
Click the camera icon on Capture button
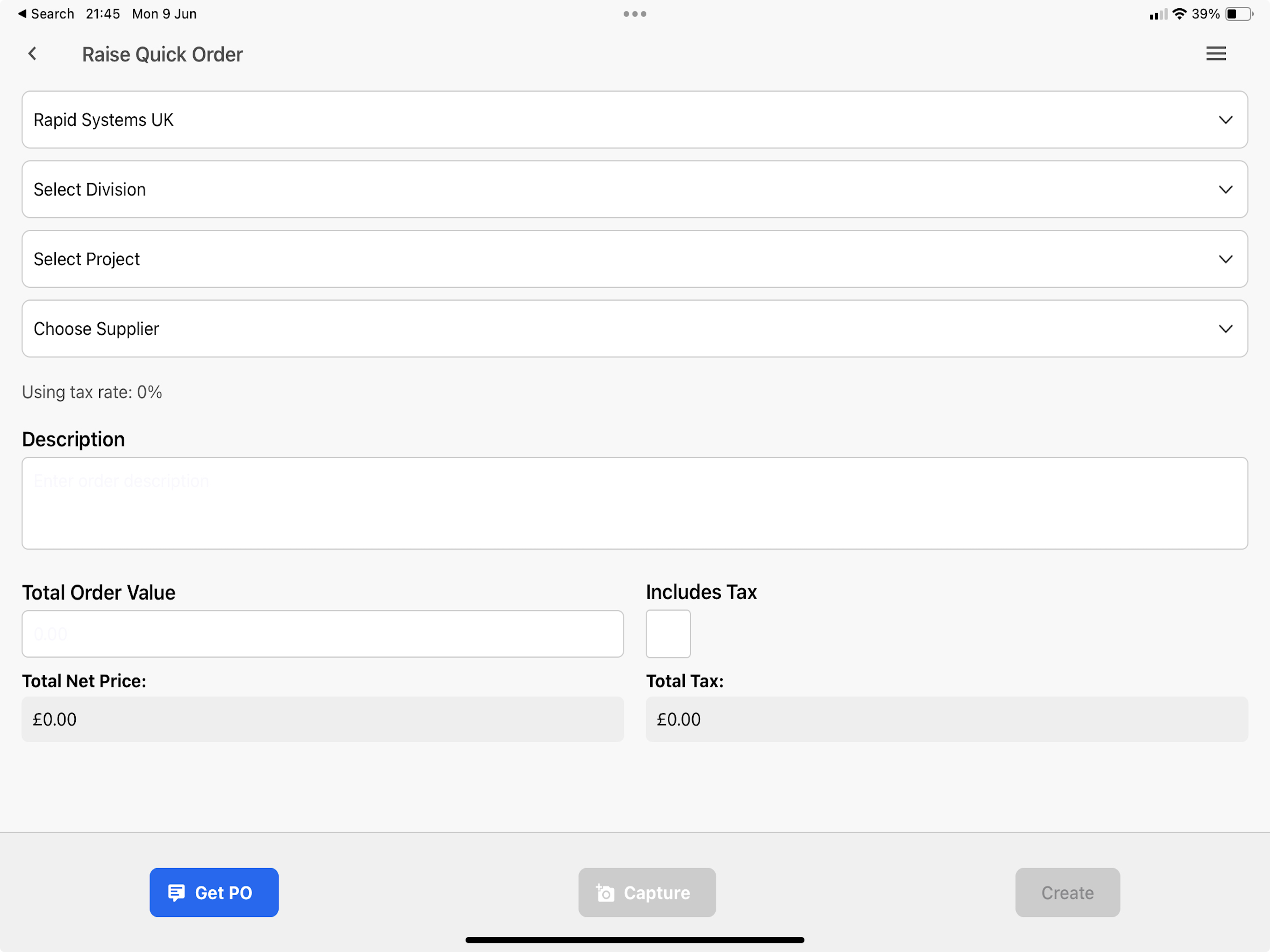pos(605,893)
